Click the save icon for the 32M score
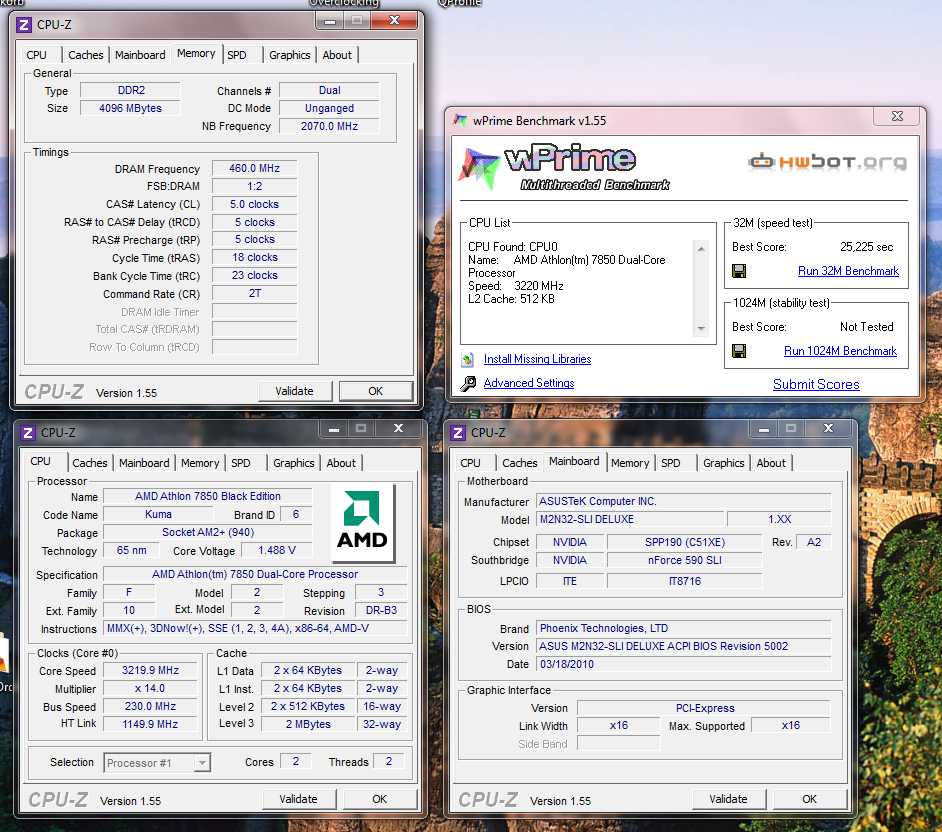The width and height of the screenshot is (942, 832). [x=739, y=271]
